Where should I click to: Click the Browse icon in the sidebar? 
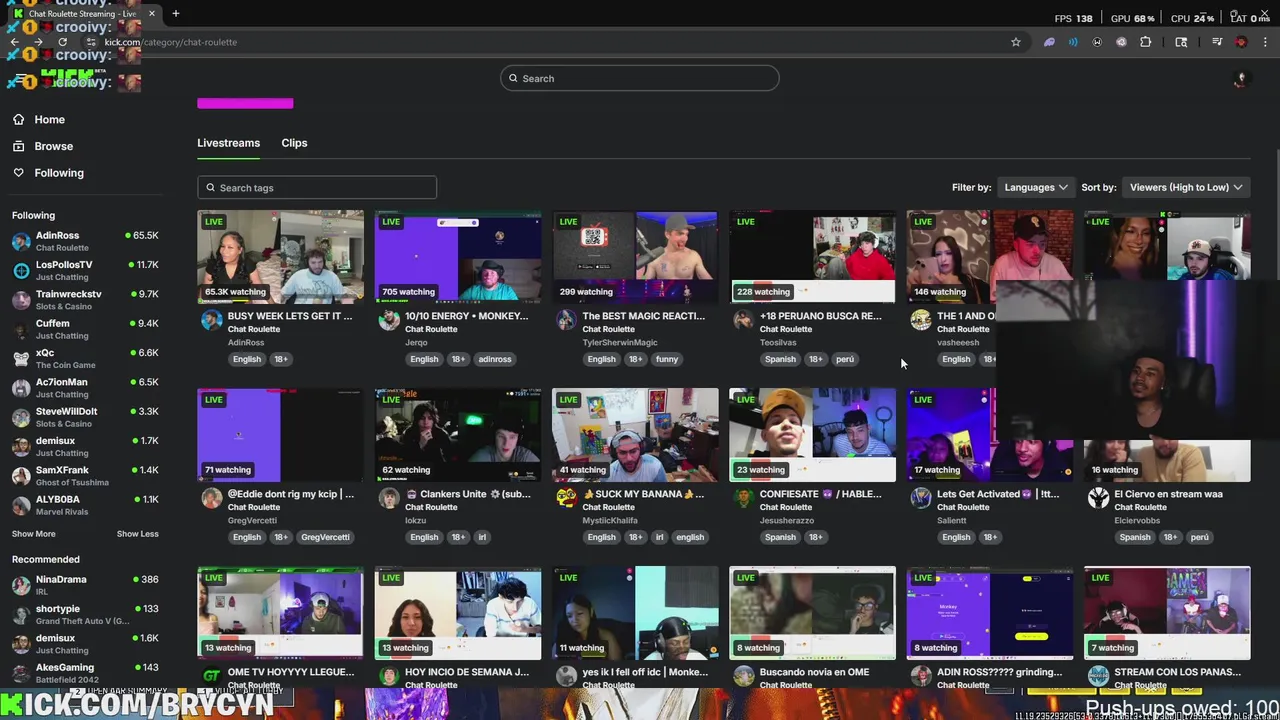(18, 146)
